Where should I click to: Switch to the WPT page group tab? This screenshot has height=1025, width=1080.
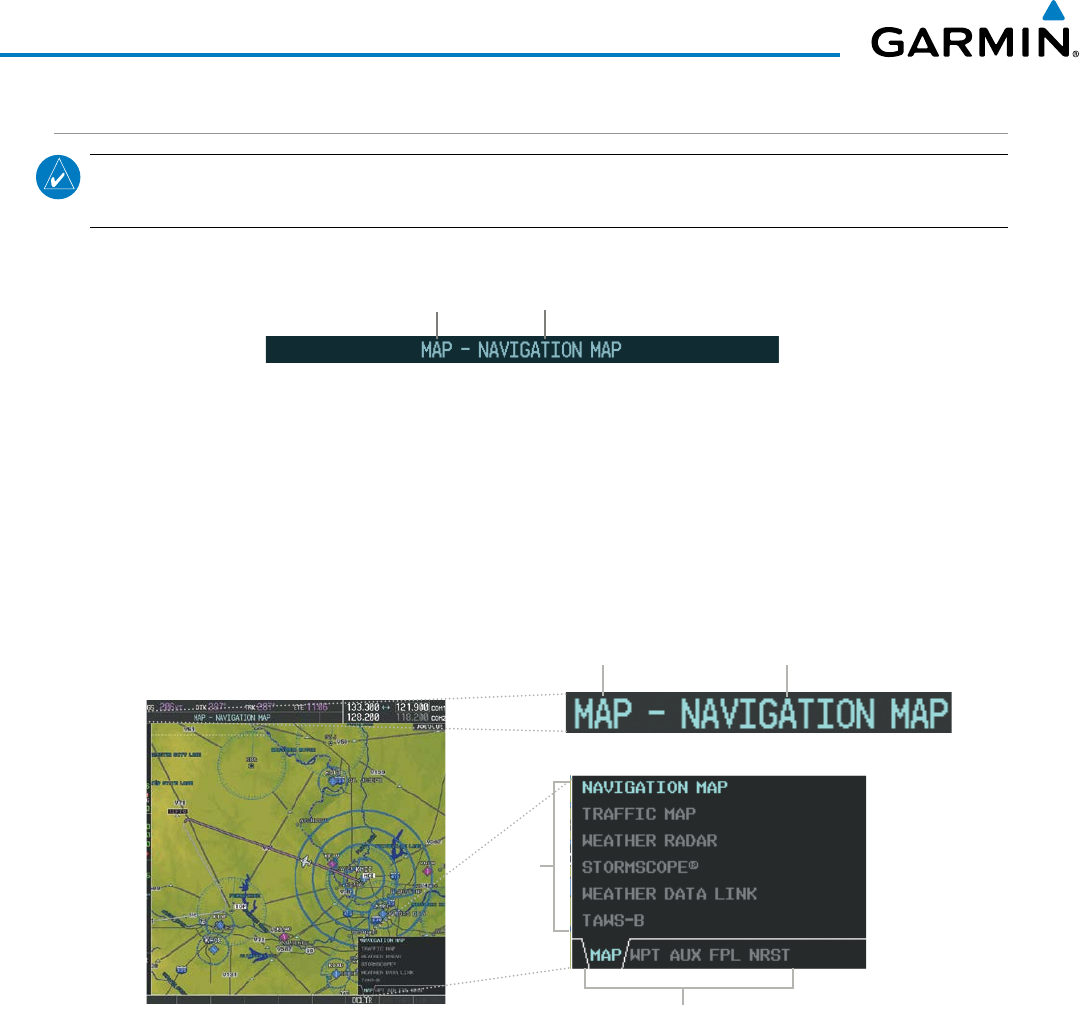coord(645,955)
